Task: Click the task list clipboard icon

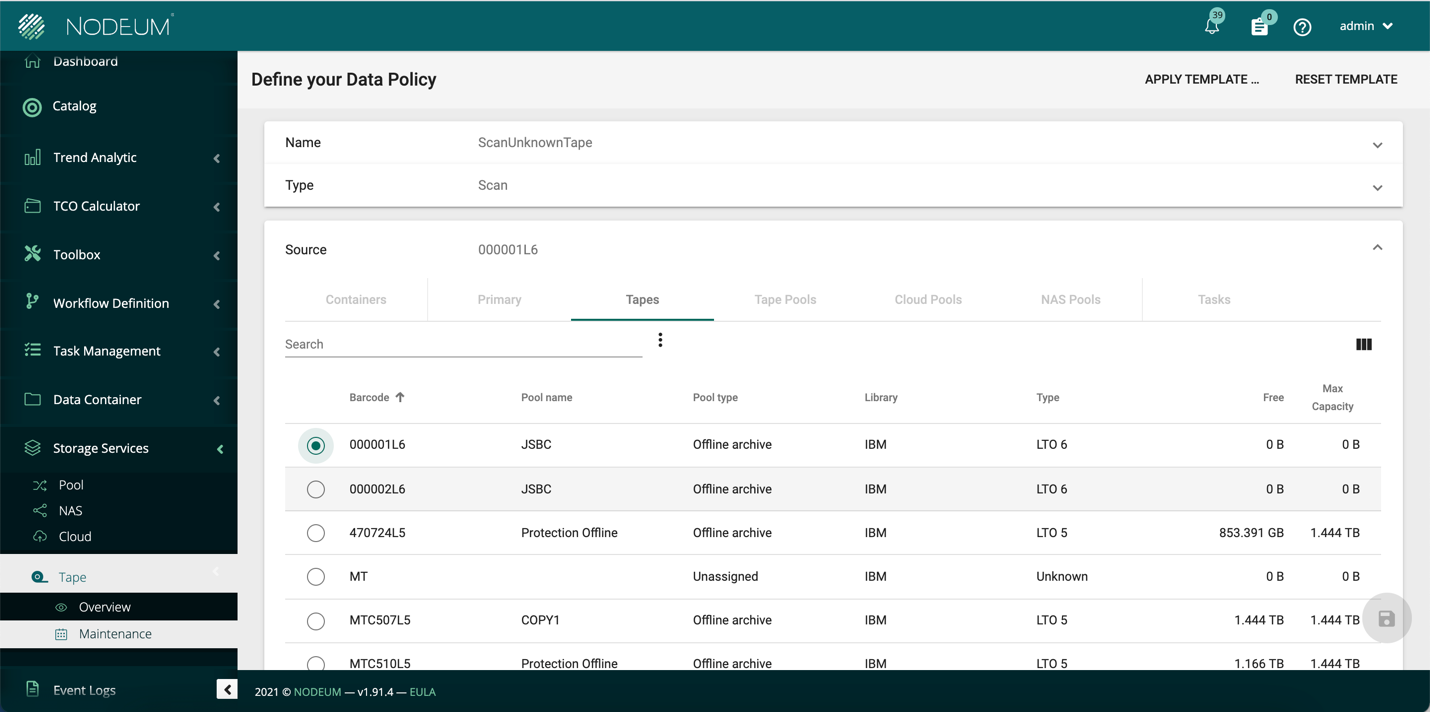Action: [x=1259, y=27]
